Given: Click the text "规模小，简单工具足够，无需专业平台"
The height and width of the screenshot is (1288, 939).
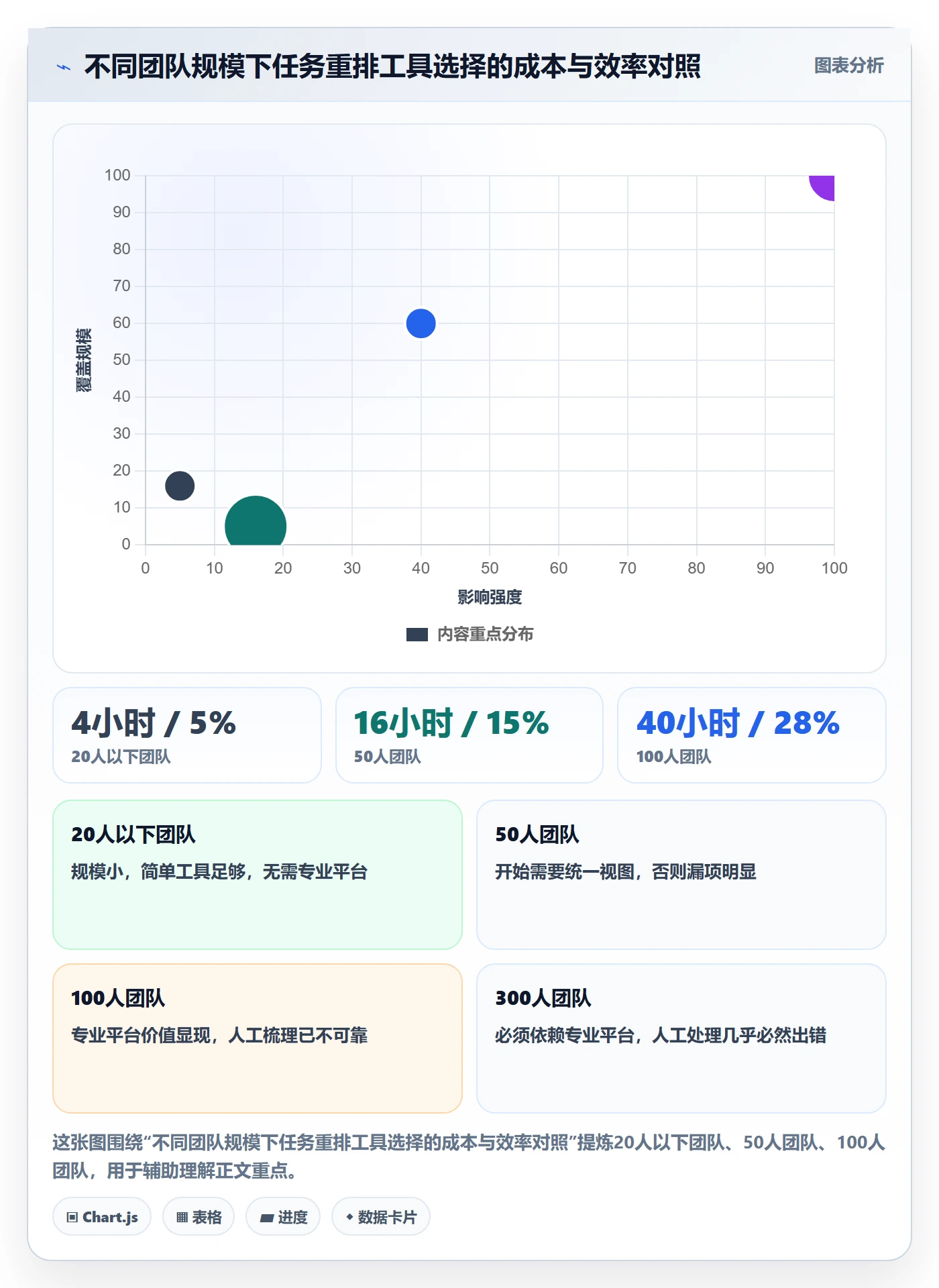Looking at the screenshot, I should pyautogui.click(x=219, y=871).
